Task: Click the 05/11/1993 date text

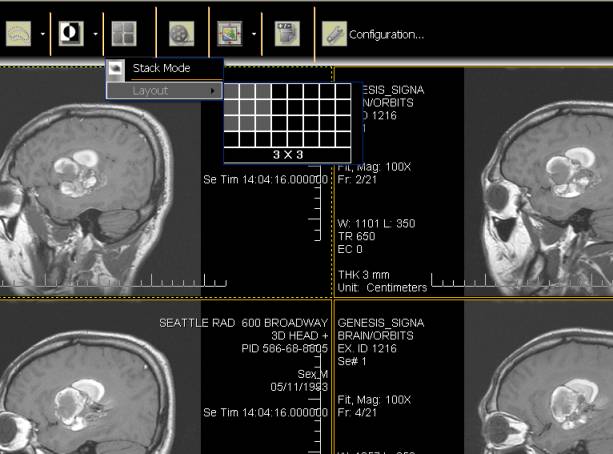Action: [x=299, y=387]
